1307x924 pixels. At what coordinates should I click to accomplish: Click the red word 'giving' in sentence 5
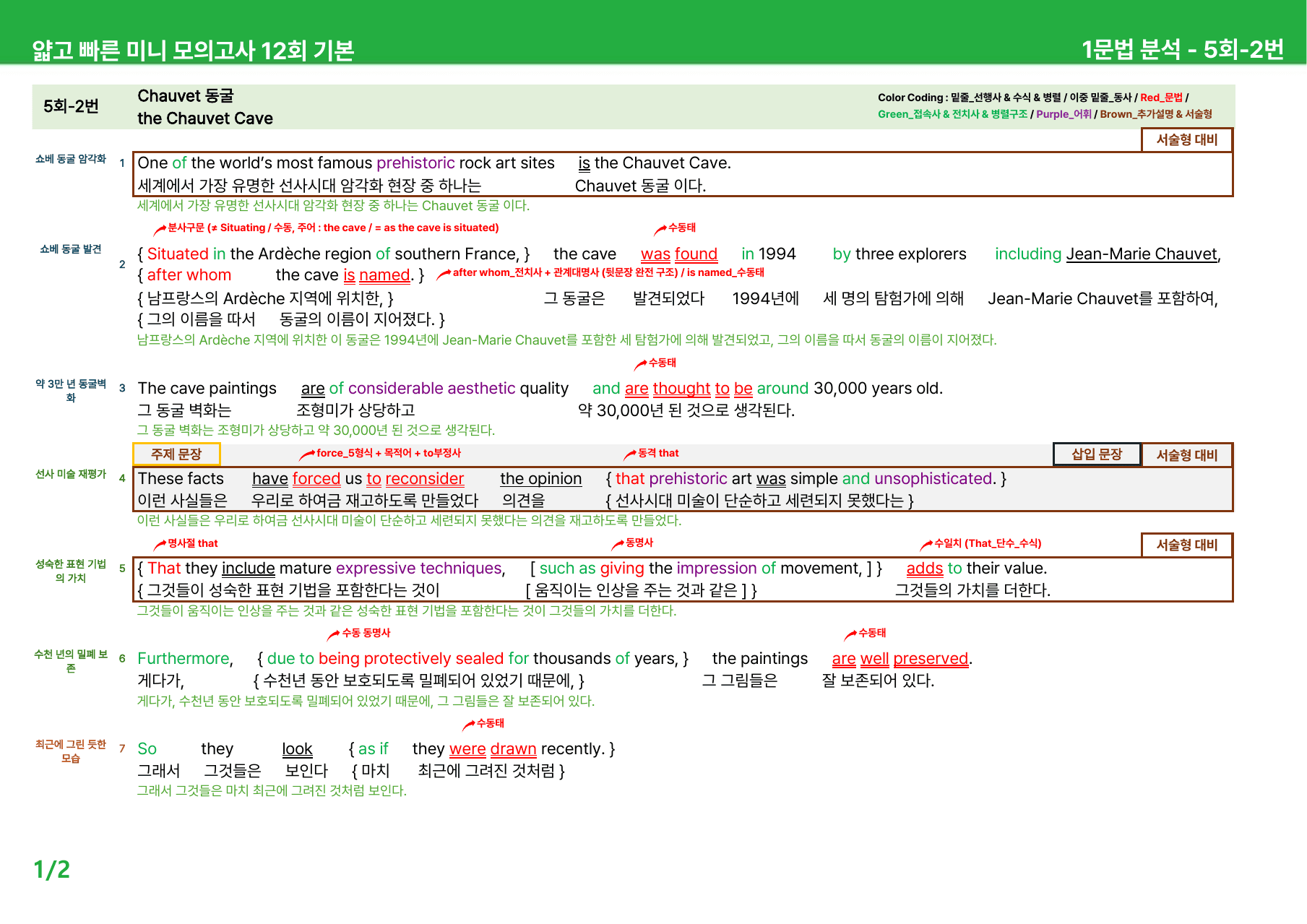tap(622, 569)
